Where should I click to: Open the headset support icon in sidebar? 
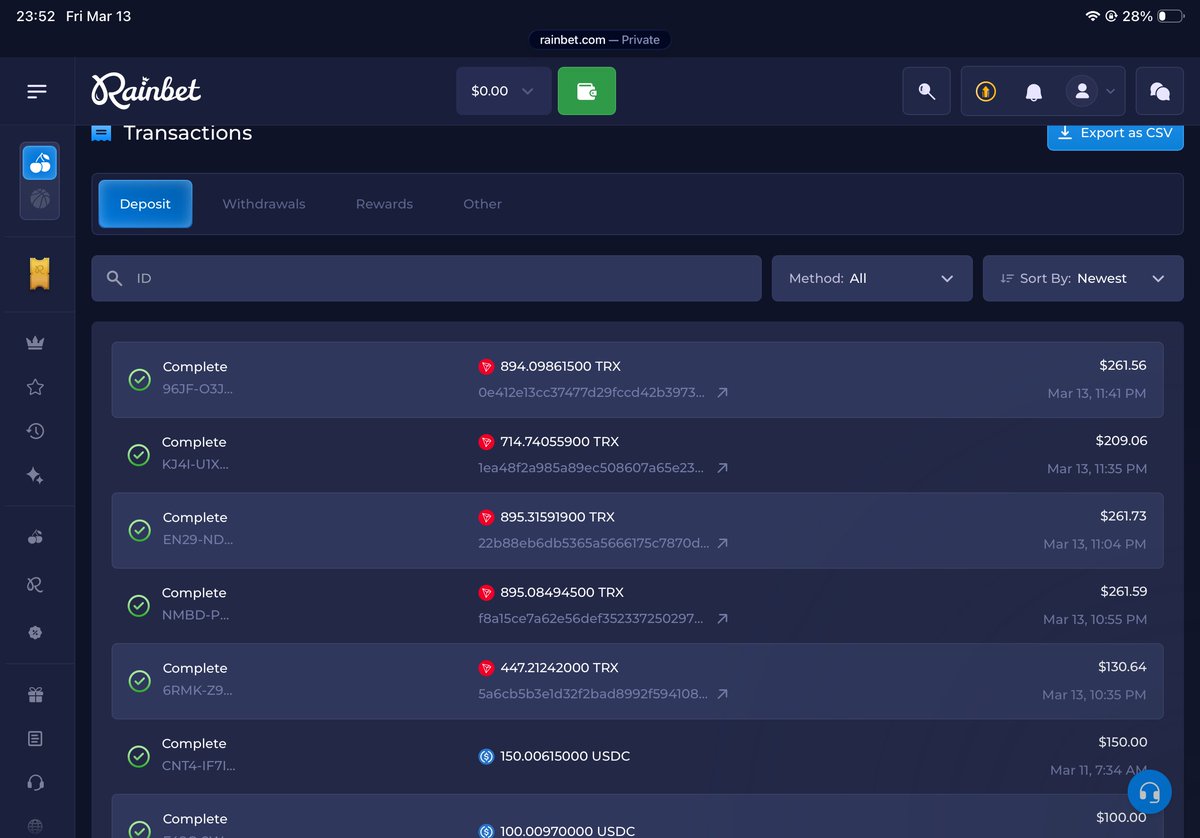click(x=36, y=783)
